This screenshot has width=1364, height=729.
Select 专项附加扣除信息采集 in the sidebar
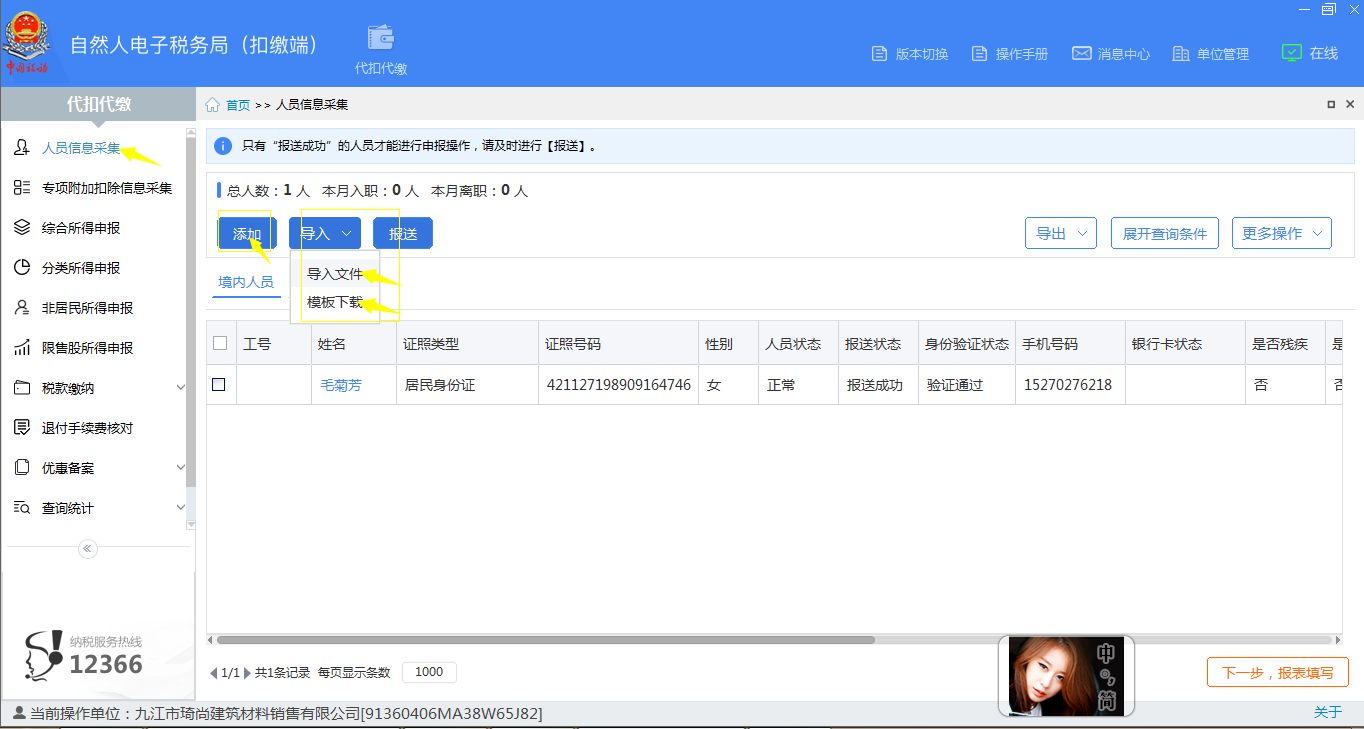[x=105, y=187]
